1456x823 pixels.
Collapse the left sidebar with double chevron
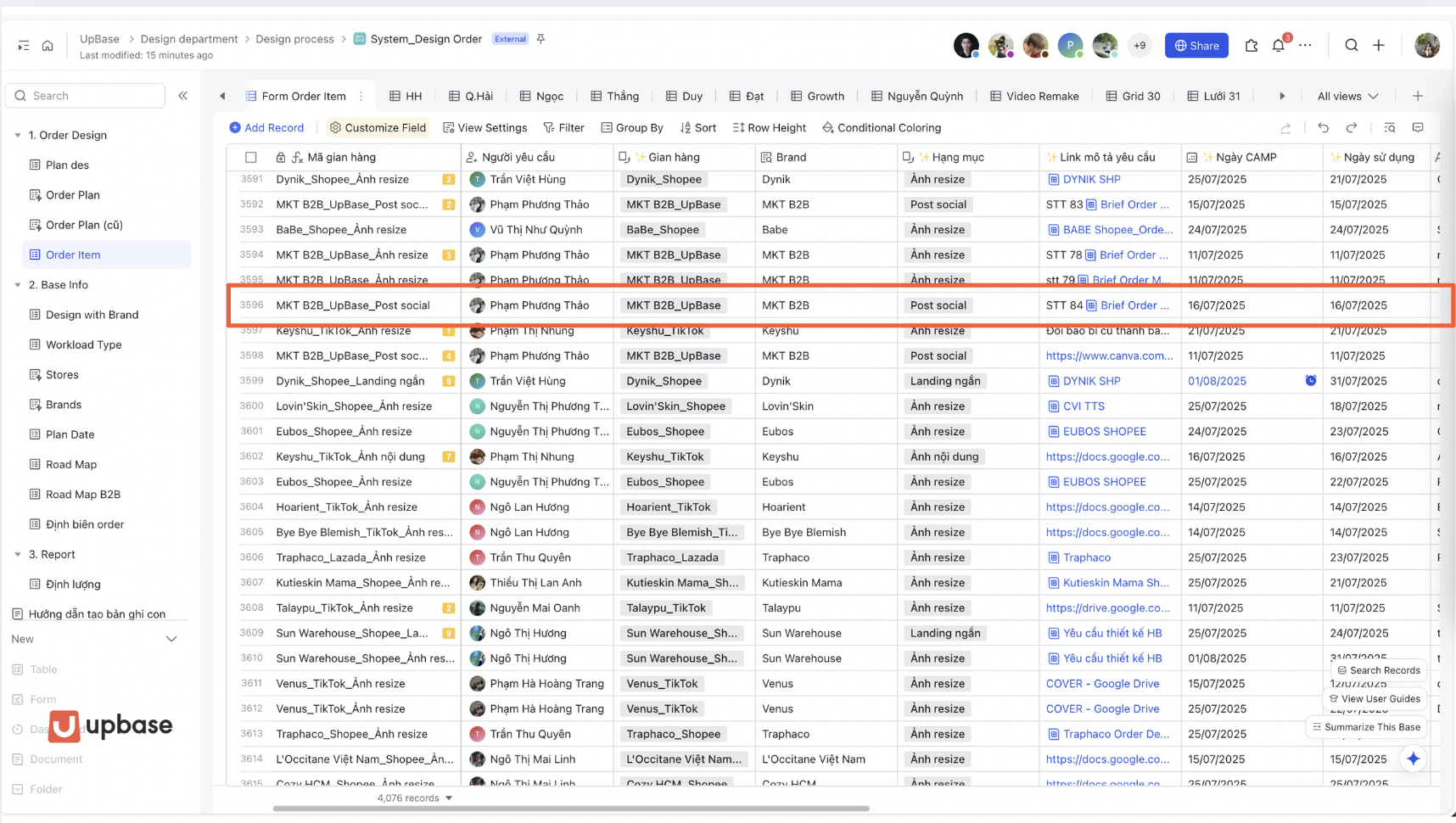[x=183, y=96]
